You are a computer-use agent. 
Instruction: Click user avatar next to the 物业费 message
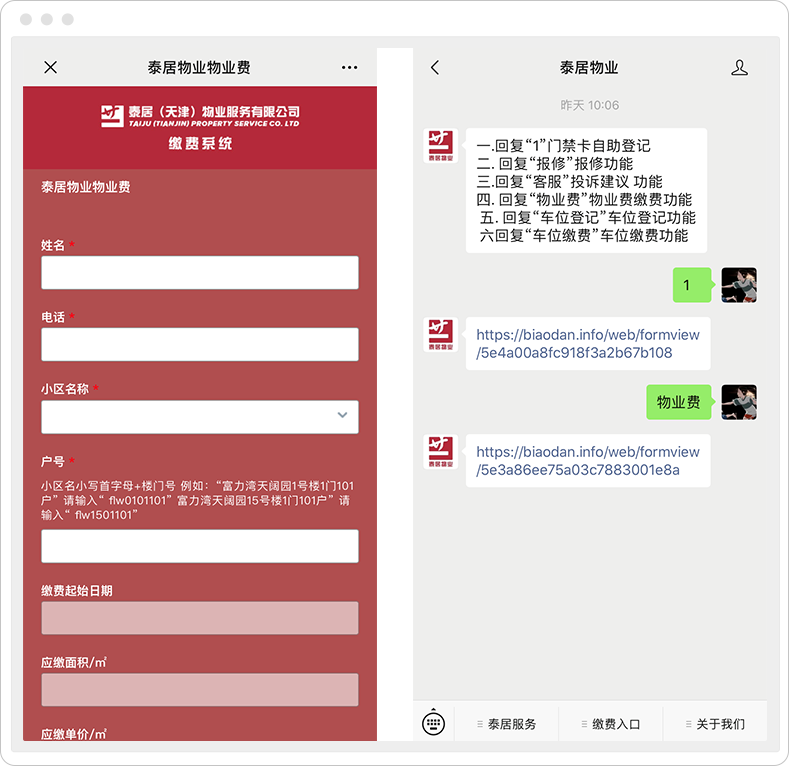coord(739,402)
